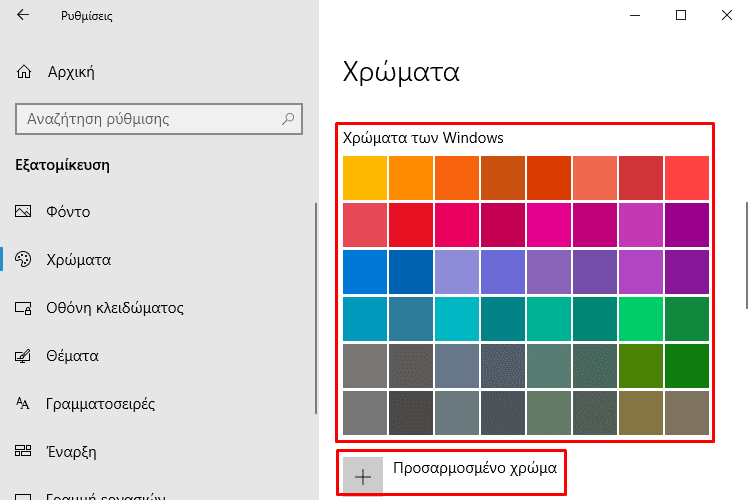The height and width of the screenshot is (500, 750).
Task: Open Οθόνη κλειδώματος settings
Action: [x=115, y=308]
